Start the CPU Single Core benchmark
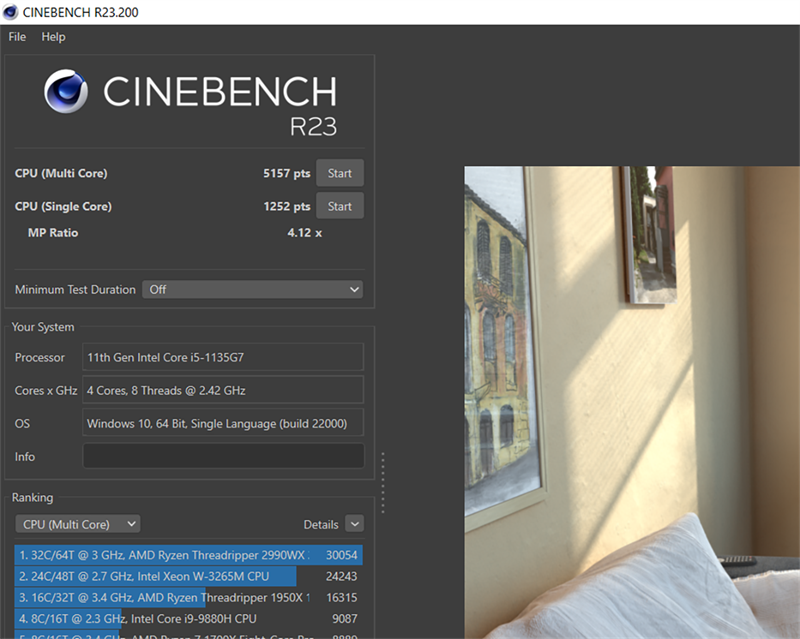 point(339,206)
